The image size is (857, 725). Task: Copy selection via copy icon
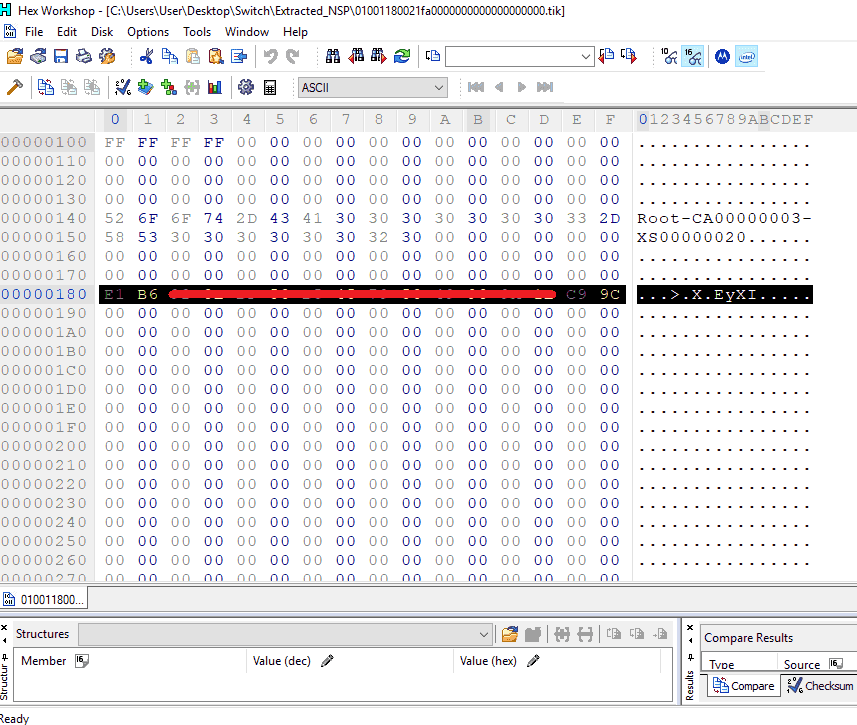coord(169,56)
